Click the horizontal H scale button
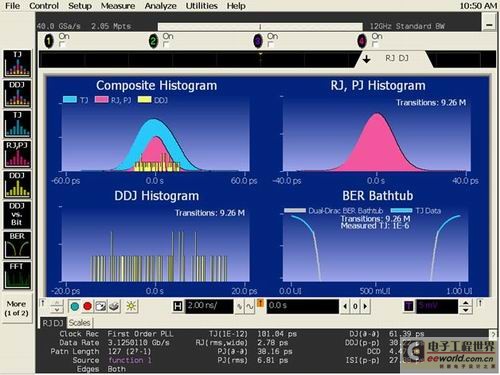Viewport: 500px width, 375px height. [x=178, y=306]
